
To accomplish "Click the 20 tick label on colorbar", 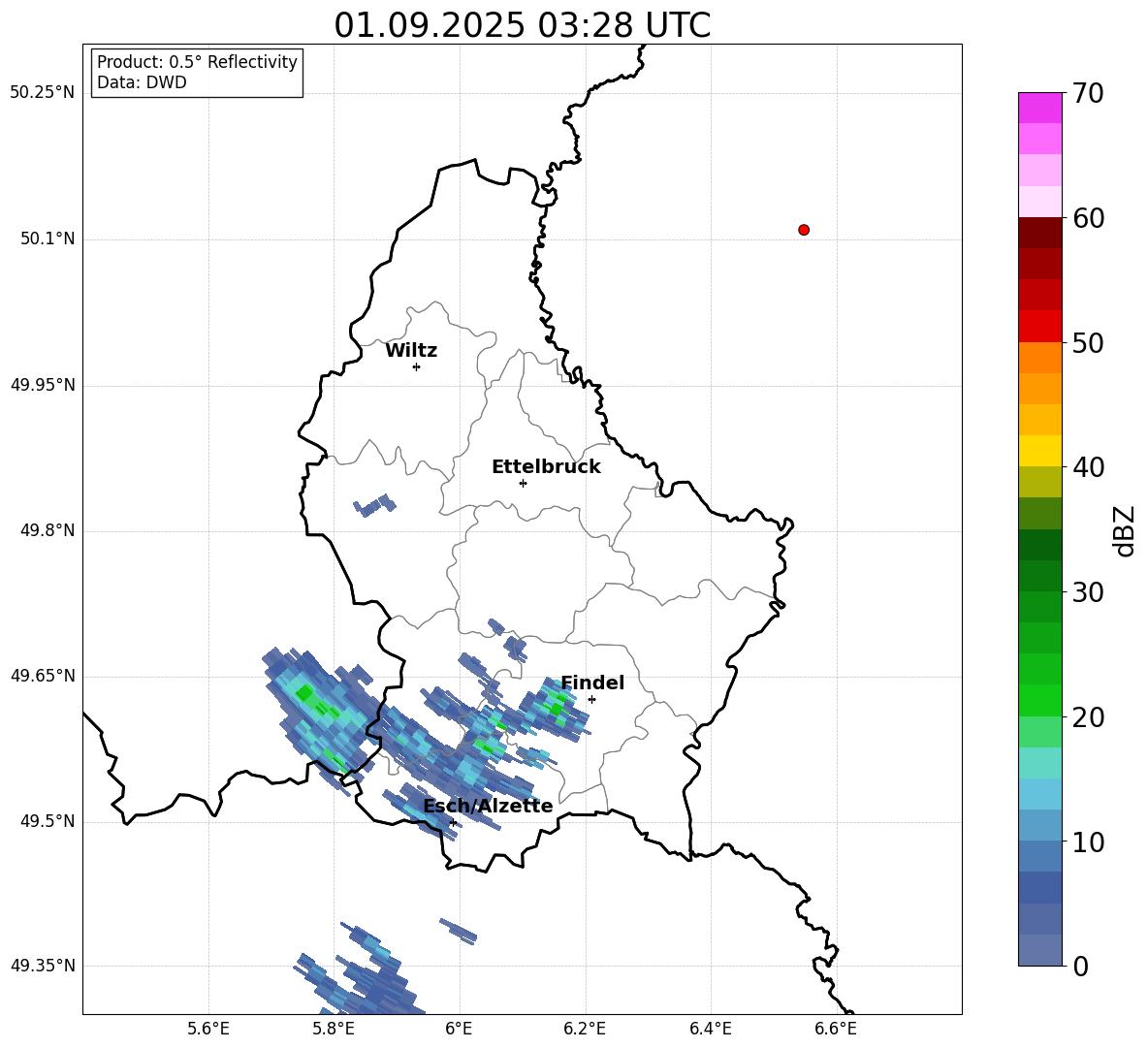I will pos(1088,716).
